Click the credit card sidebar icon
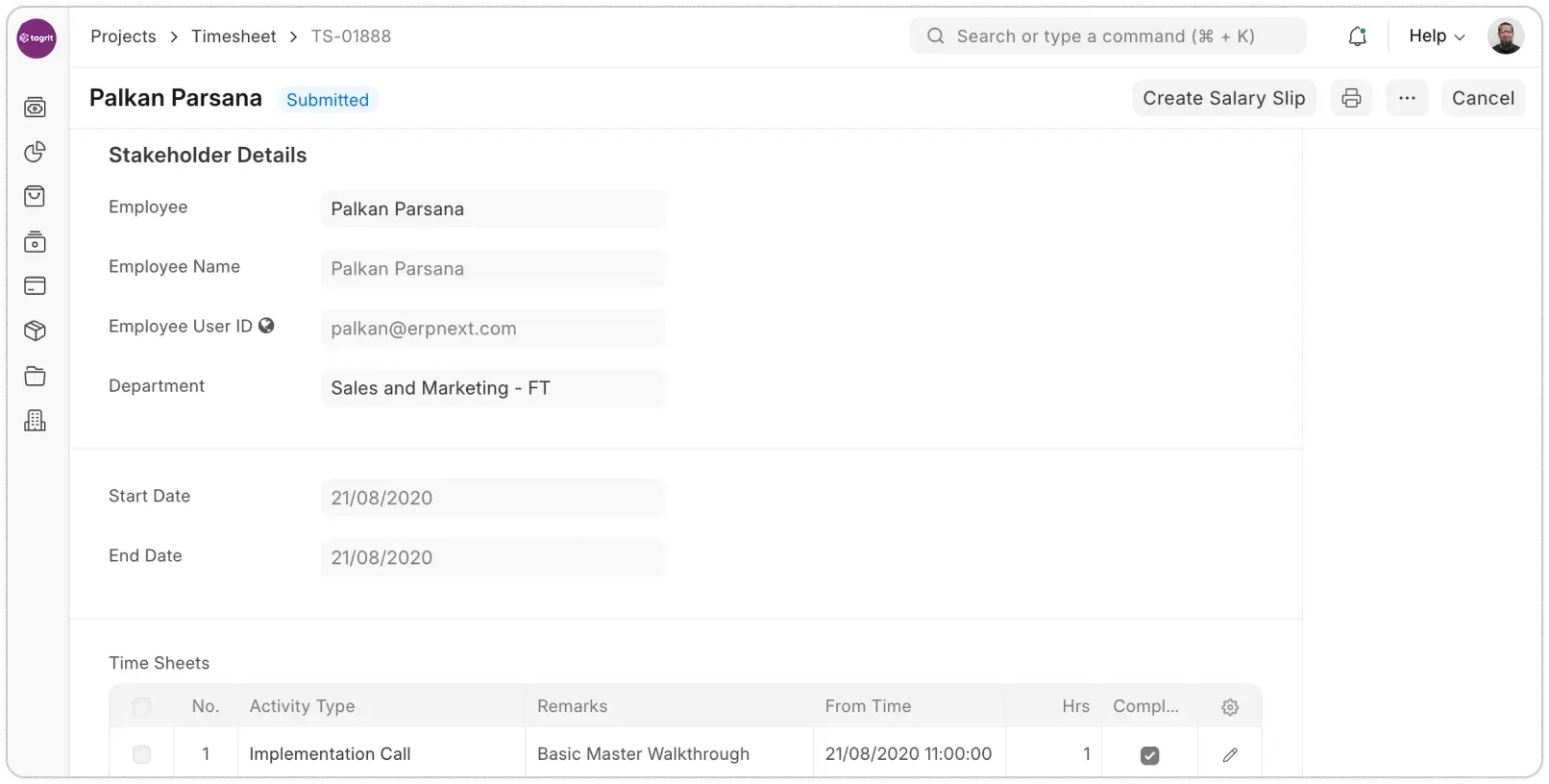Image resolution: width=1549 pixels, height=784 pixels. [x=35, y=286]
